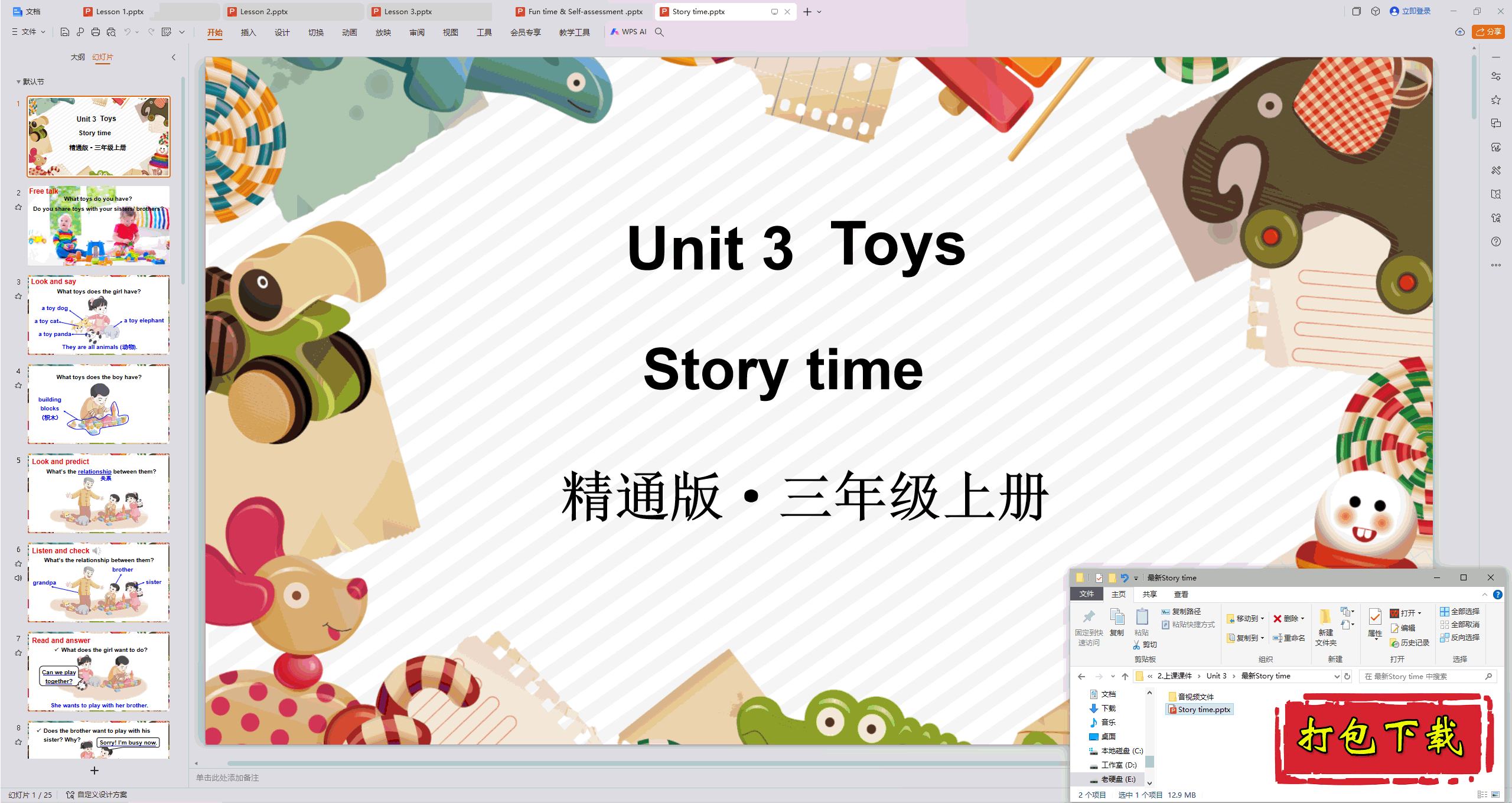Open the undo history dropdown arrow
1512x803 pixels.
coord(137,32)
